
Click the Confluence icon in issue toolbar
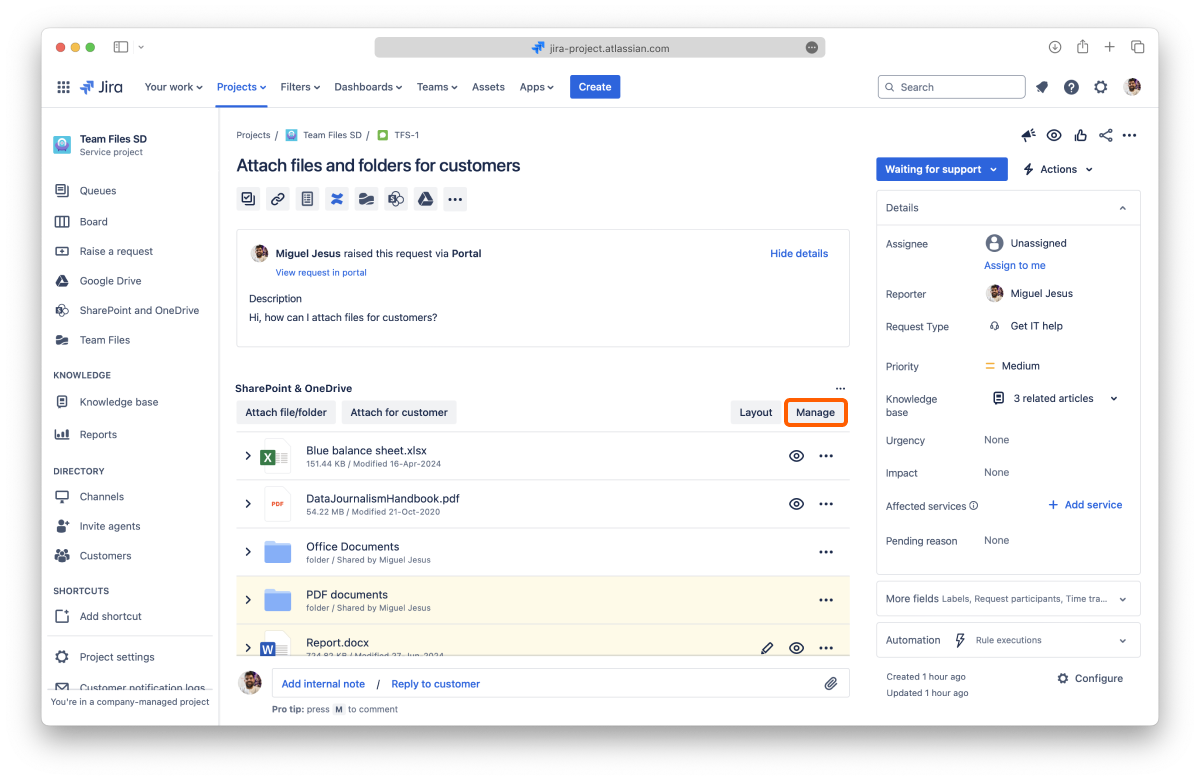pyautogui.click(x=337, y=199)
